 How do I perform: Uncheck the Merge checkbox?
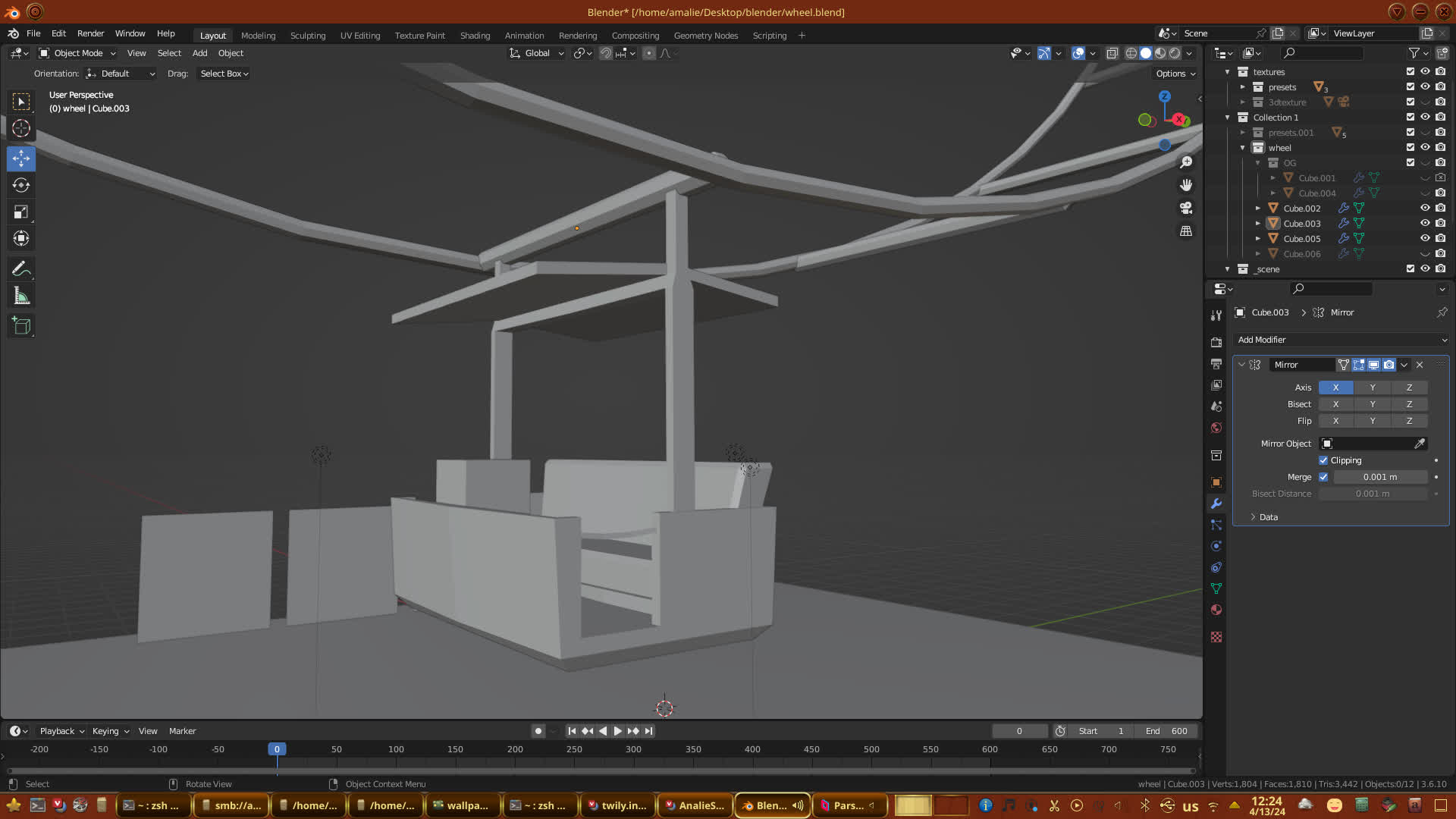click(1323, 477)
